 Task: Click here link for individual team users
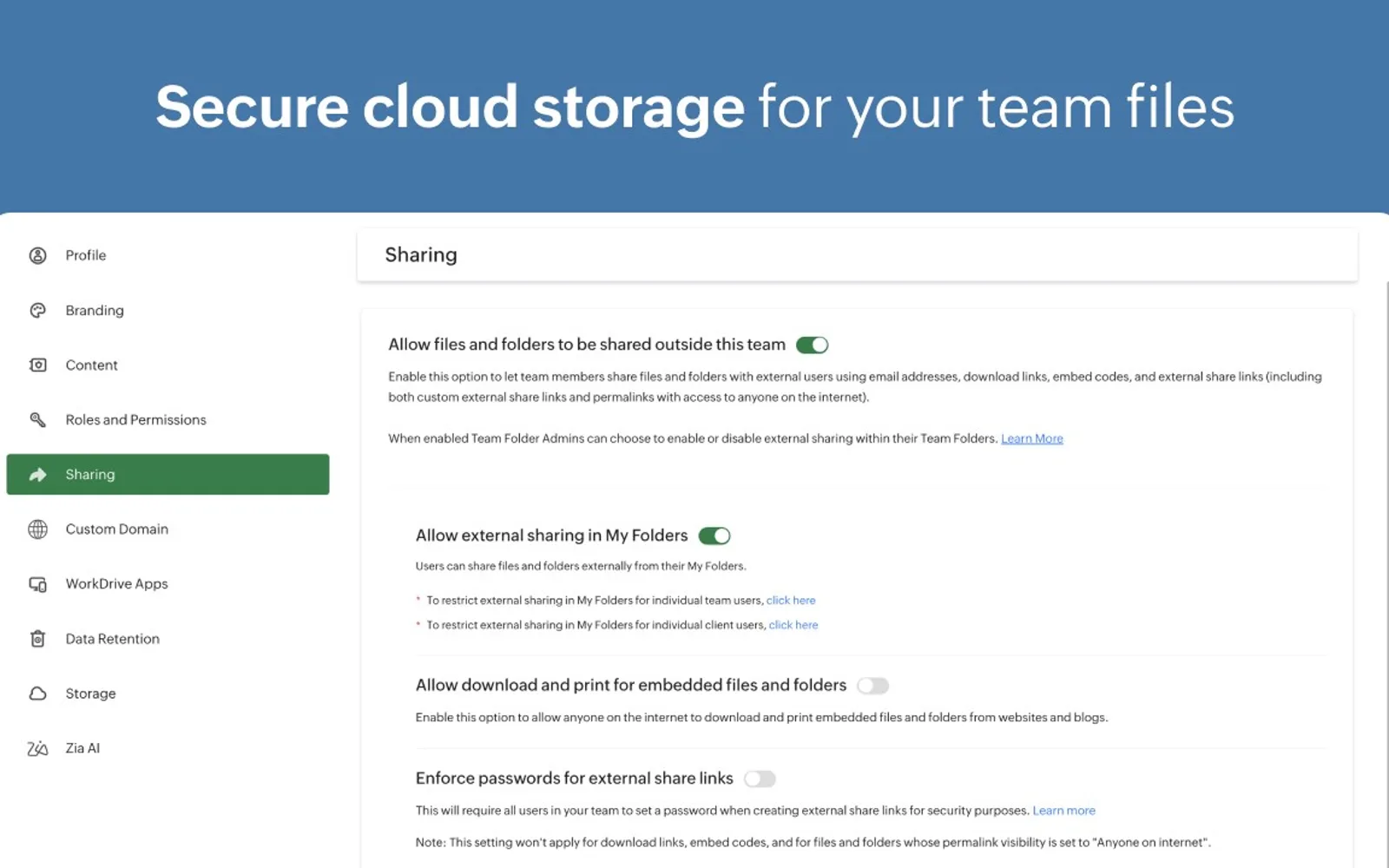(791, 600)
